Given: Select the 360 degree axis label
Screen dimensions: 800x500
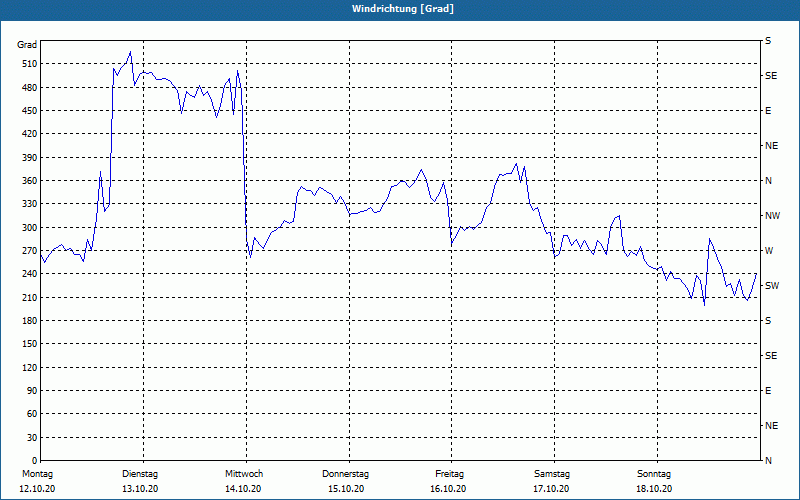Looking at the screenshot, I should click(31, 181).
